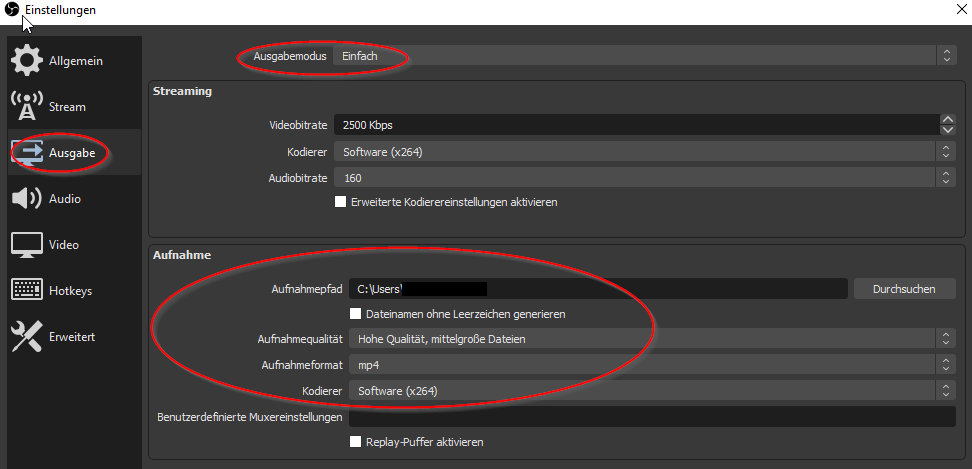Increase Videobitrate with up arrow

tap(947, 120)
